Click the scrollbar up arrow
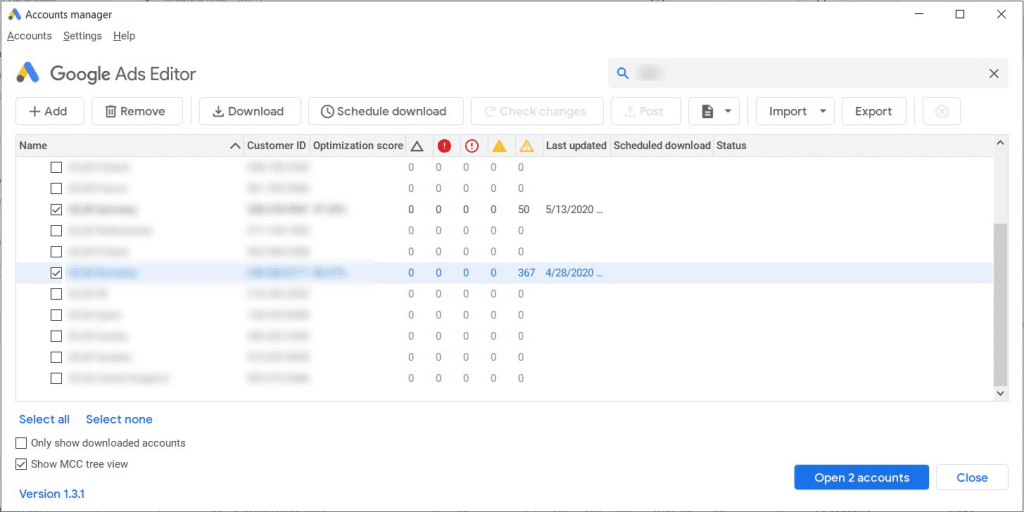This screenshot has height=512, width=1024. 1000,142
